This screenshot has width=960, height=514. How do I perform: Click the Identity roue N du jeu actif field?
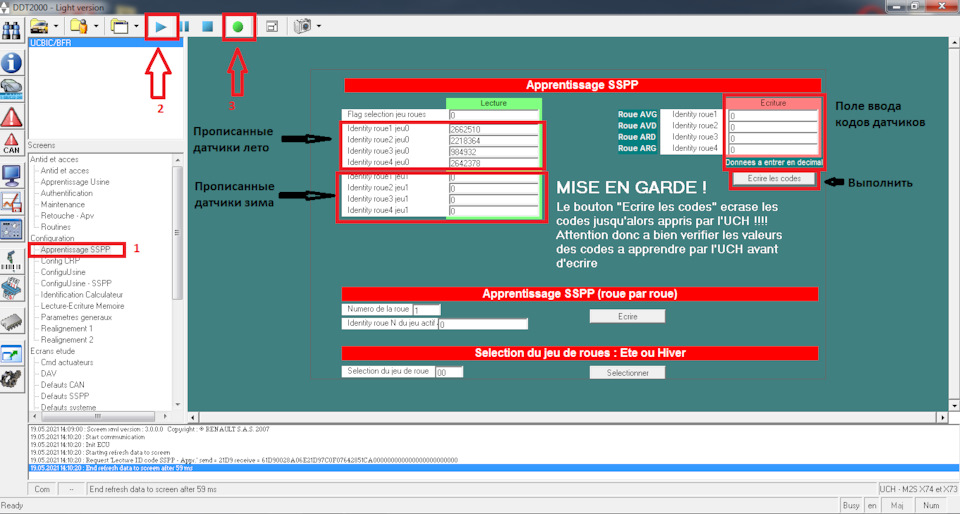[x=483, y=324]
